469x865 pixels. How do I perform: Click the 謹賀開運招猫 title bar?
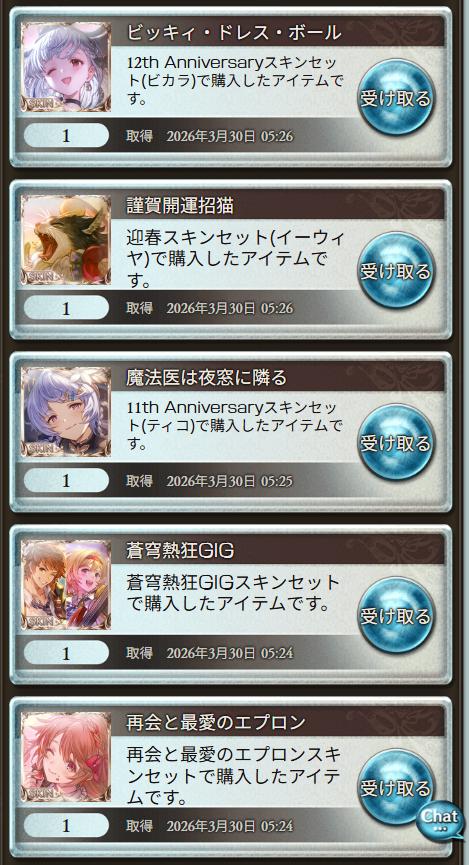click(x=279, y=204)
